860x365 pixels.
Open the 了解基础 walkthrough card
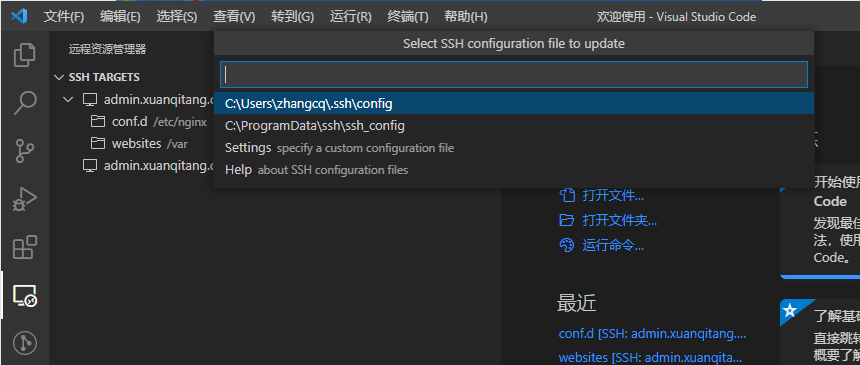coord(820,332)
